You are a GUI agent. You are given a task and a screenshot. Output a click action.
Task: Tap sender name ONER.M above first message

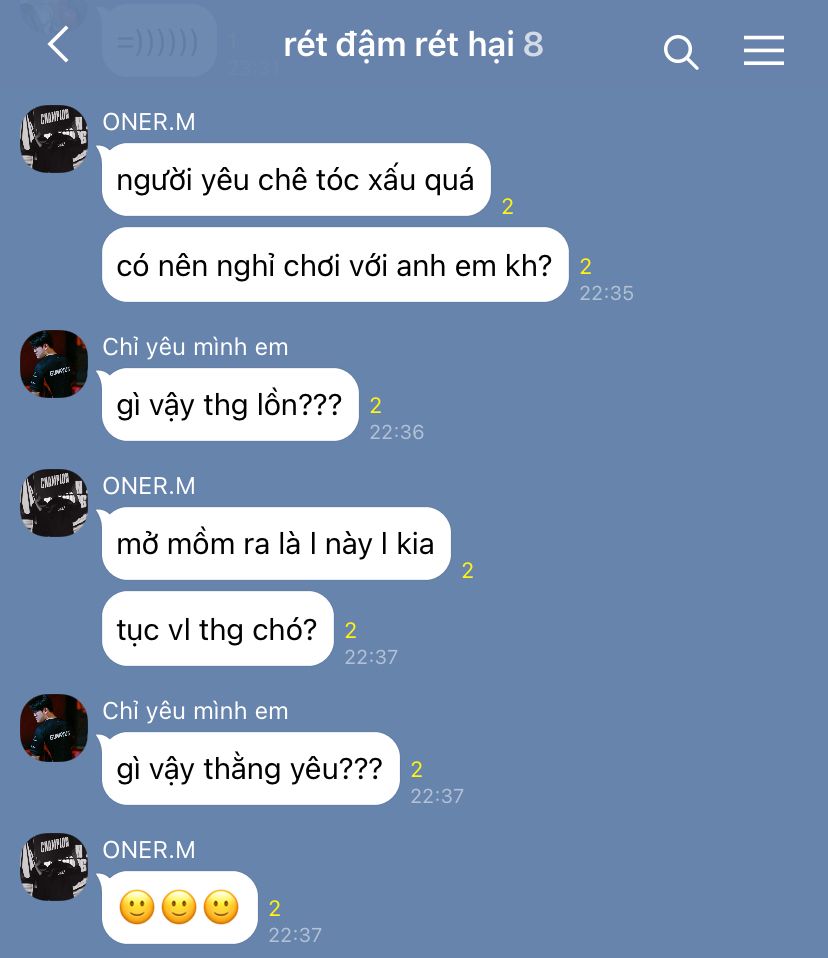point(149,122)
